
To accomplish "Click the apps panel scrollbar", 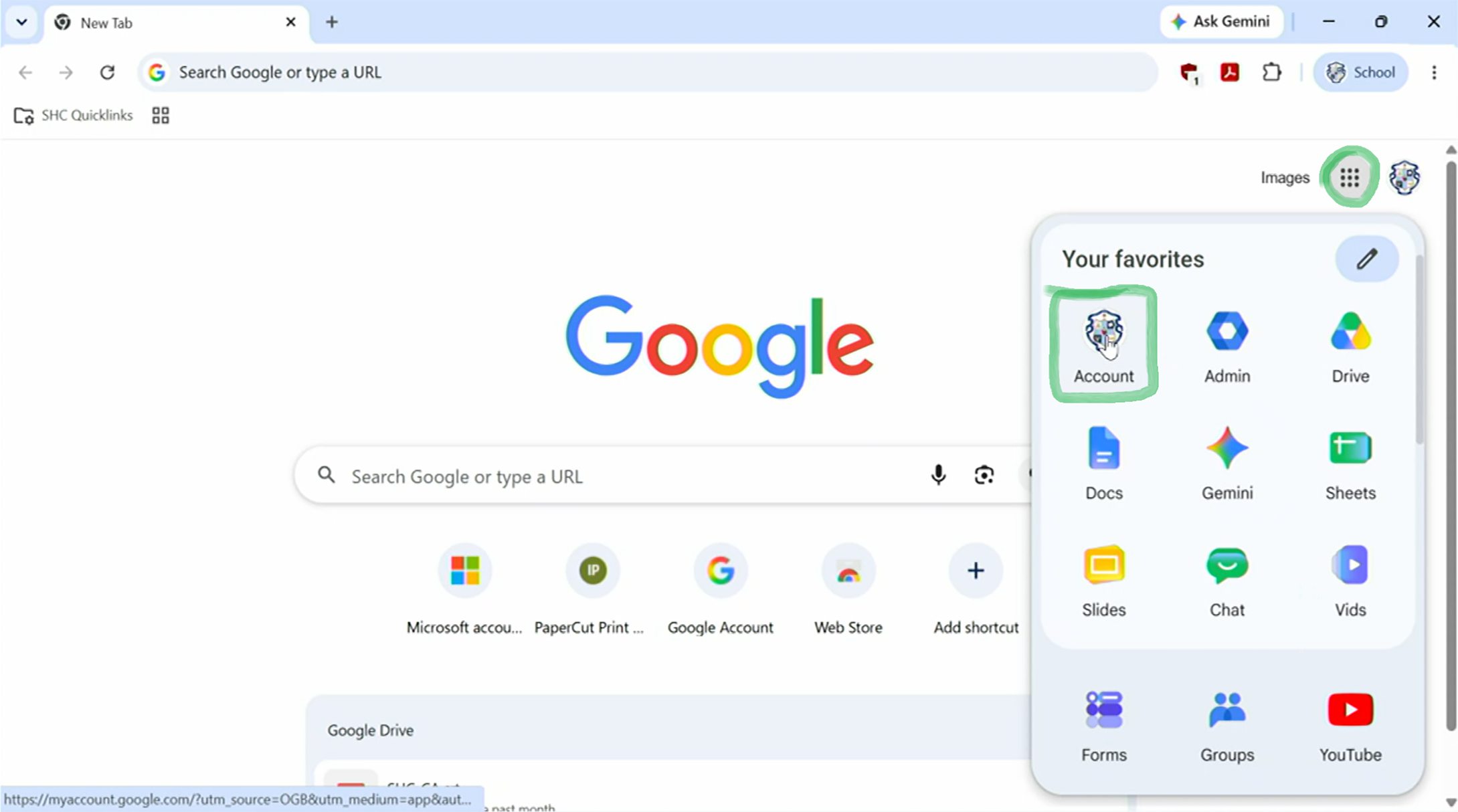I will [x=1419, y=348].
